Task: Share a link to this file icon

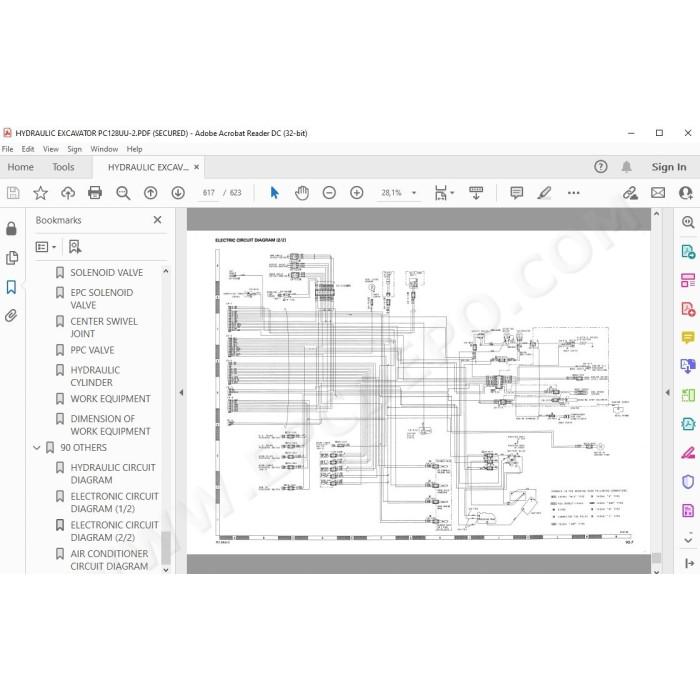Action: click(x=630, y=193)
